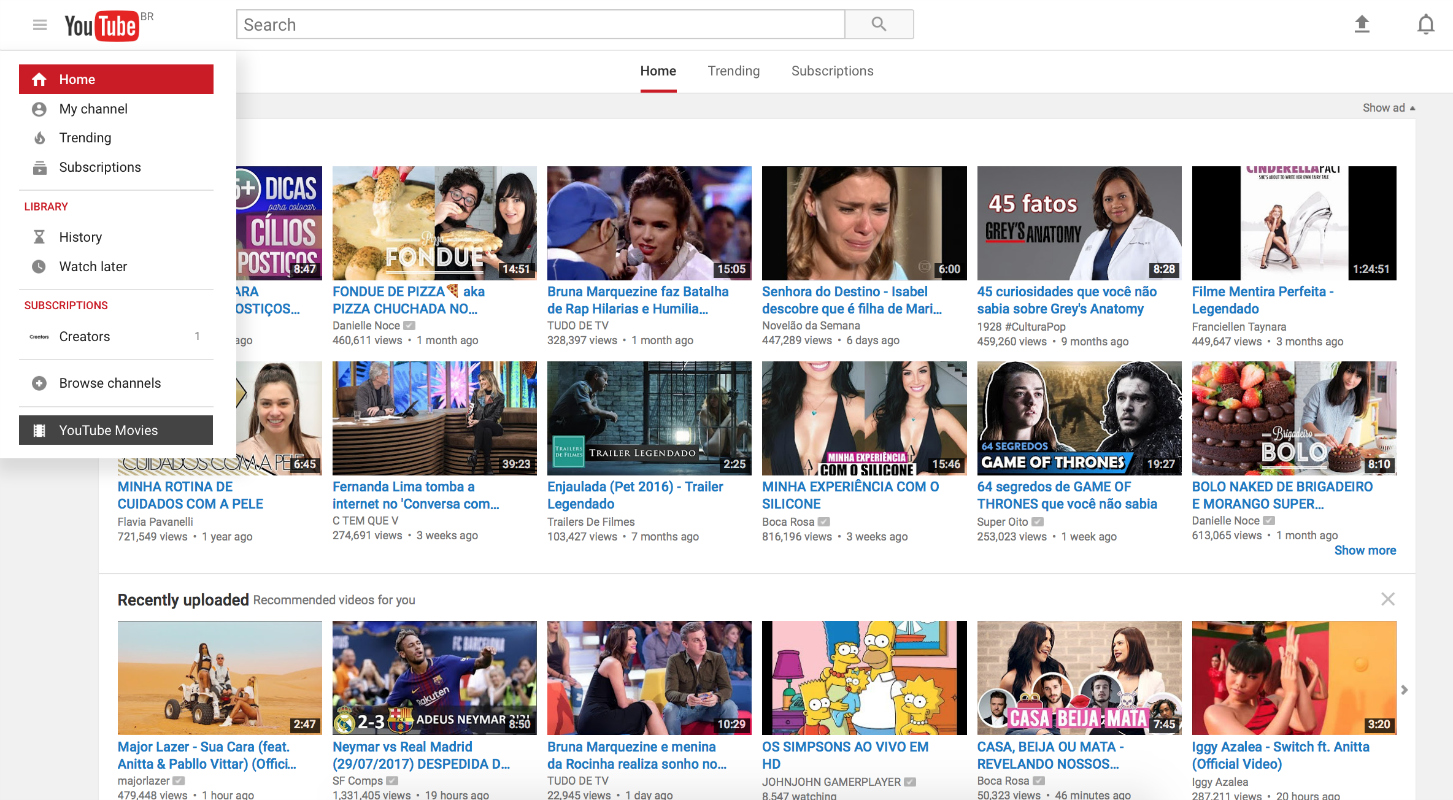1453x800 pixels.
Task: Open Enjaulada (Pet 2016) Trailer title
Action: coord(635,495)
